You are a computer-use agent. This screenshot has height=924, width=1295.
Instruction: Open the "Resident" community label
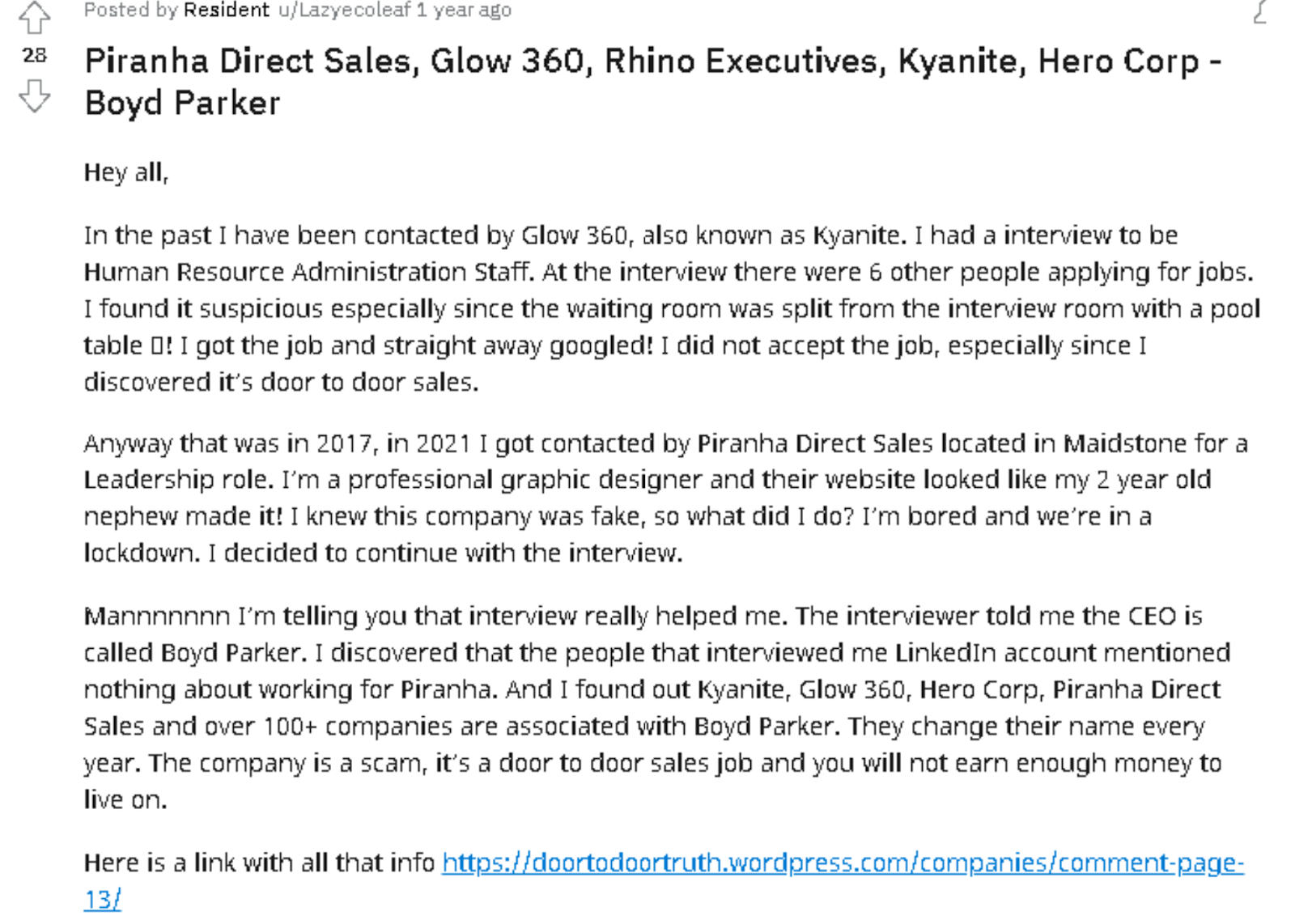pos(226,11)
